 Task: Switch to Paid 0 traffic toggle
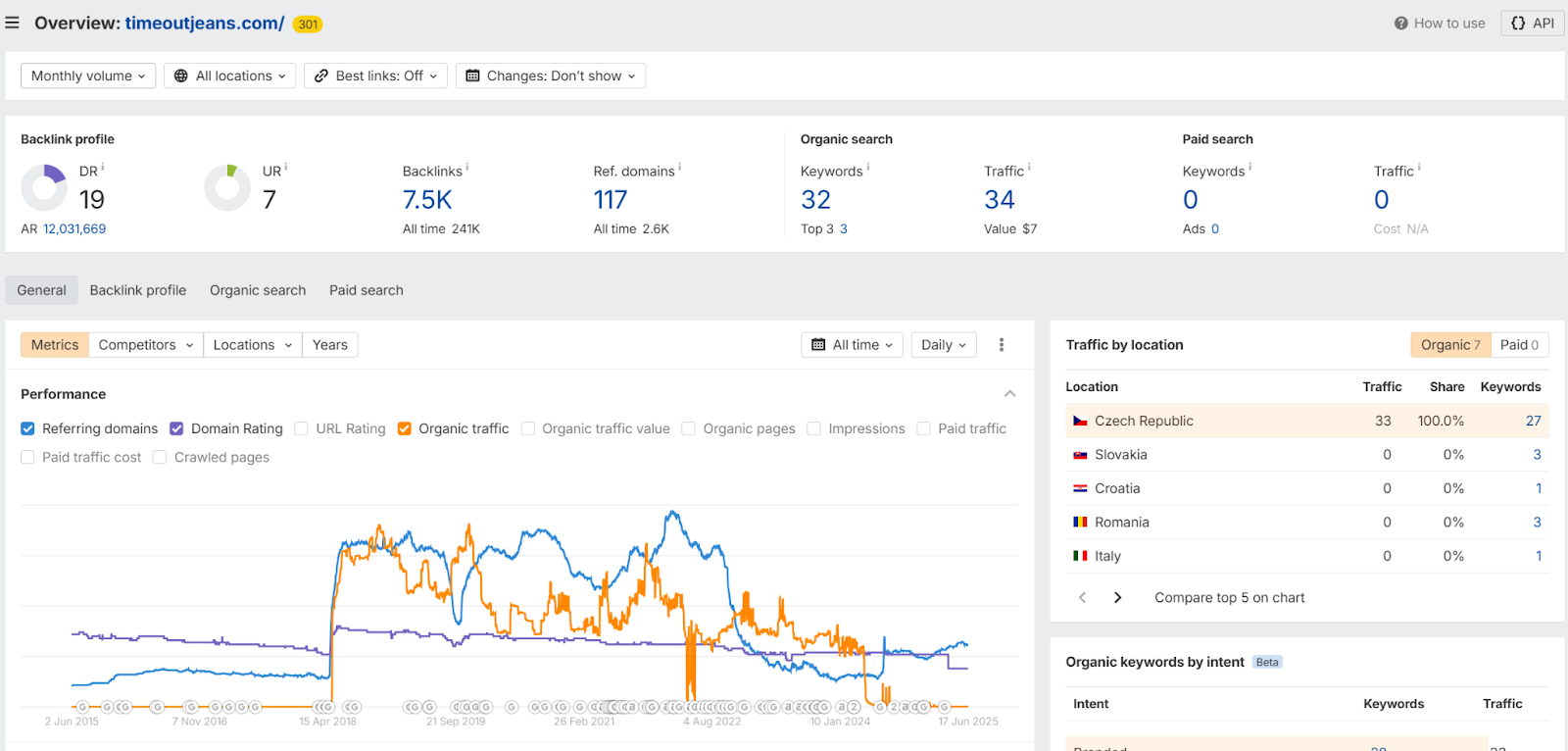1520,345
